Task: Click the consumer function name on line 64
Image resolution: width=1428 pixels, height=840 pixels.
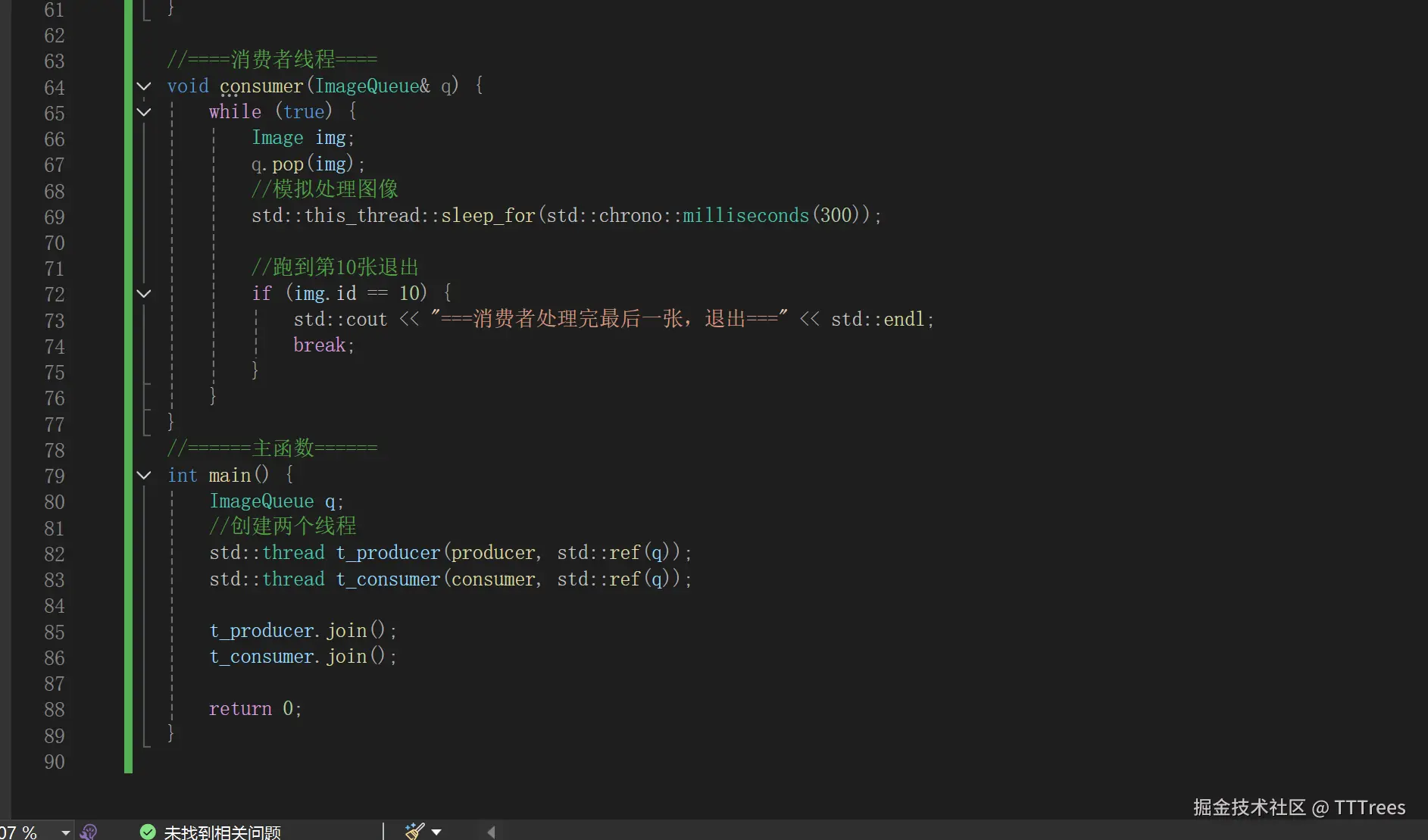Action: click(x=261, y=86)
